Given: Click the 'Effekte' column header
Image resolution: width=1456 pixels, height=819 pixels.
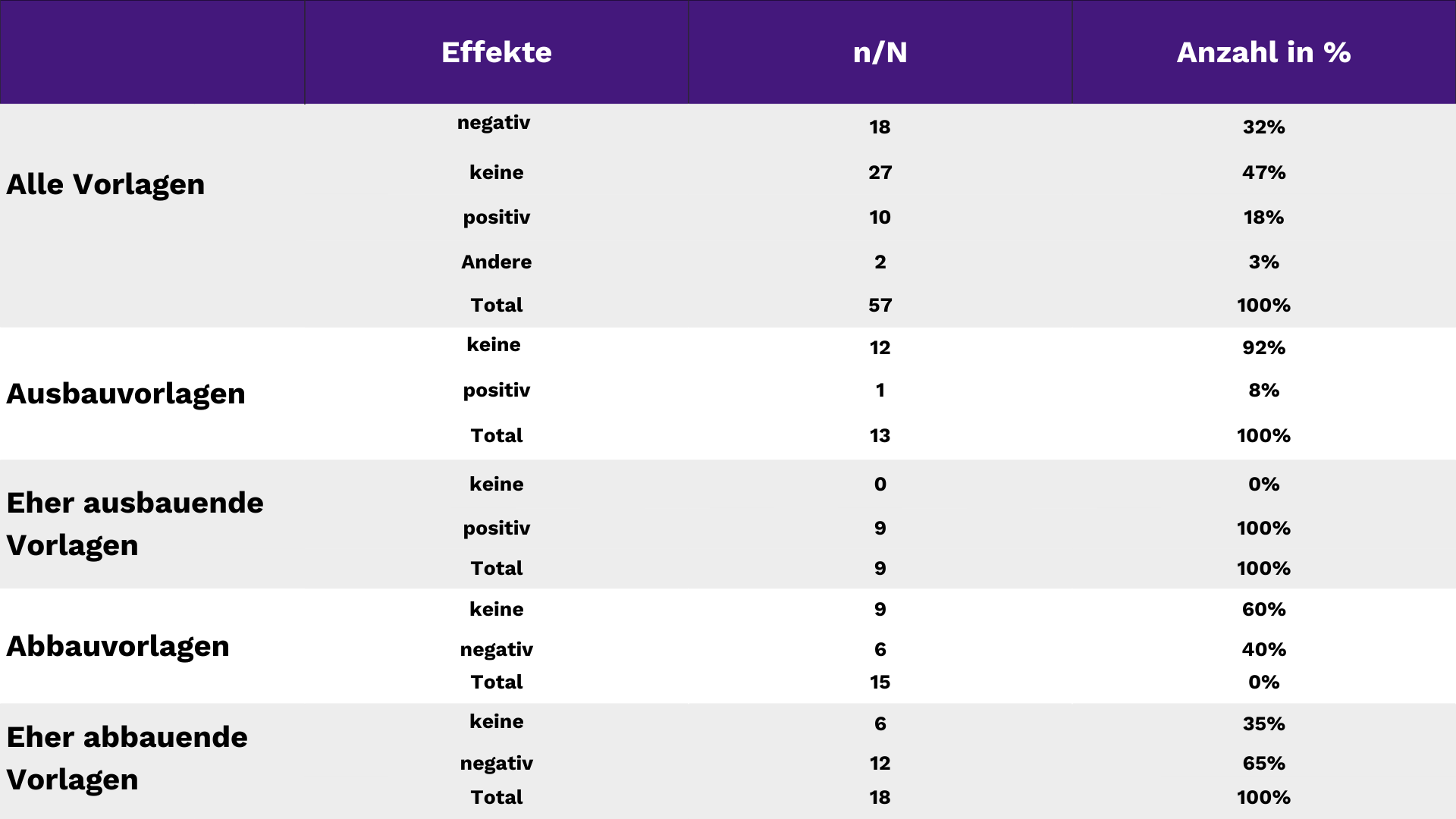Looking at the screenshot, I should click(497, 52).
